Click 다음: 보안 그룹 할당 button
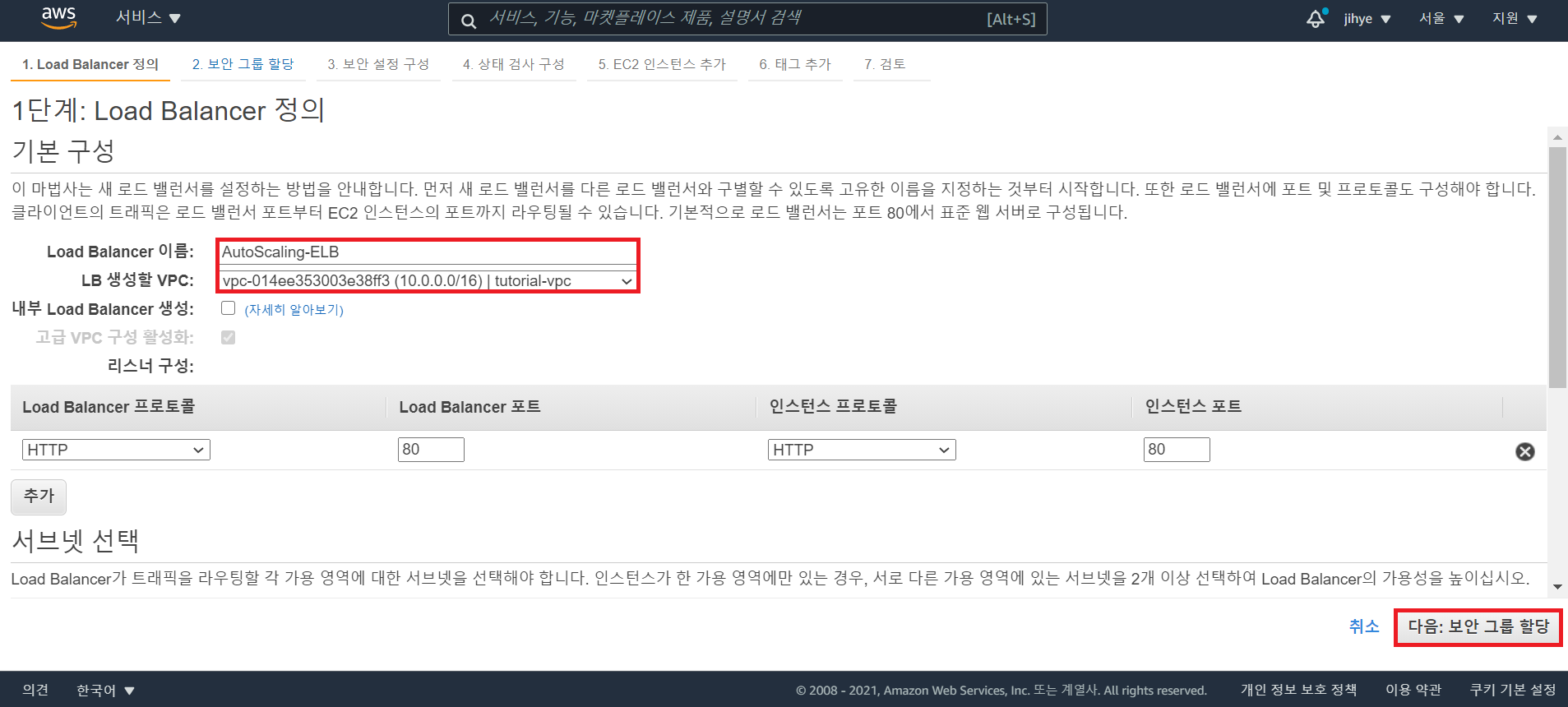 click(1478, 626)
